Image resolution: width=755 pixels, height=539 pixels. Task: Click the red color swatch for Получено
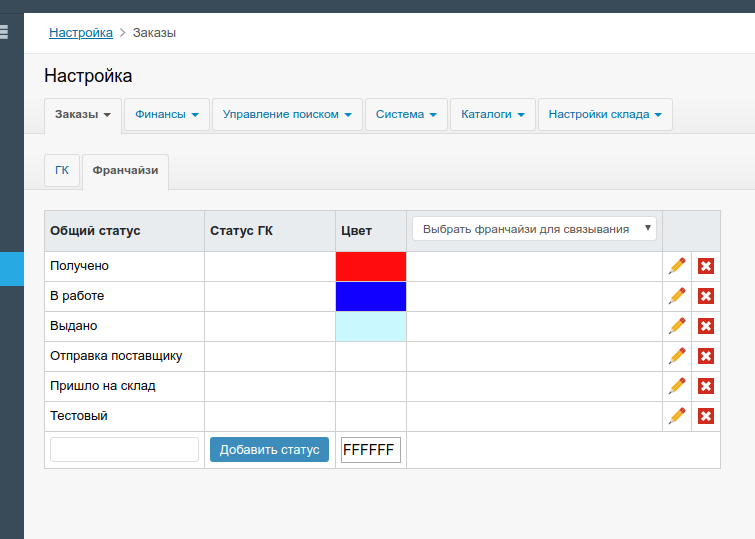tap(371, 266)
